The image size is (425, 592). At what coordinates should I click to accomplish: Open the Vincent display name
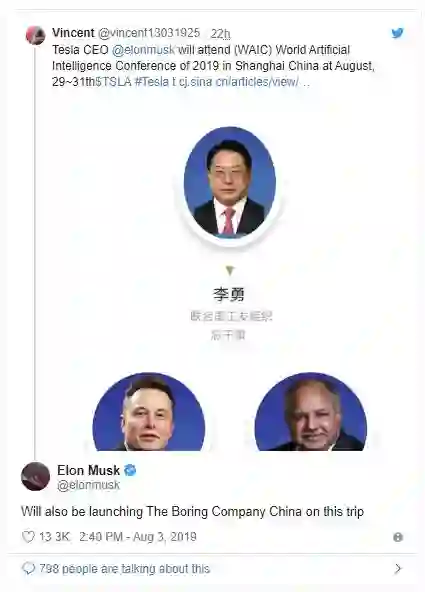(73, 33)
